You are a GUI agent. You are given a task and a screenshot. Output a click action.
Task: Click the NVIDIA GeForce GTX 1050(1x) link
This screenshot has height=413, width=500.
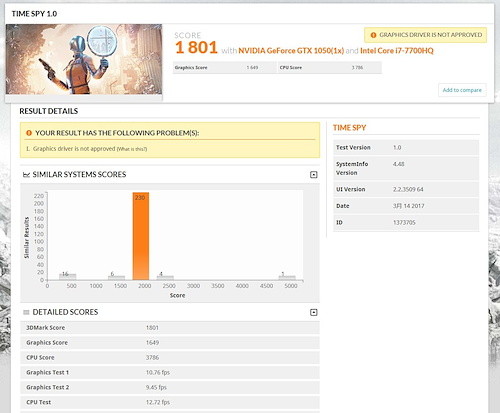[291, 51]
